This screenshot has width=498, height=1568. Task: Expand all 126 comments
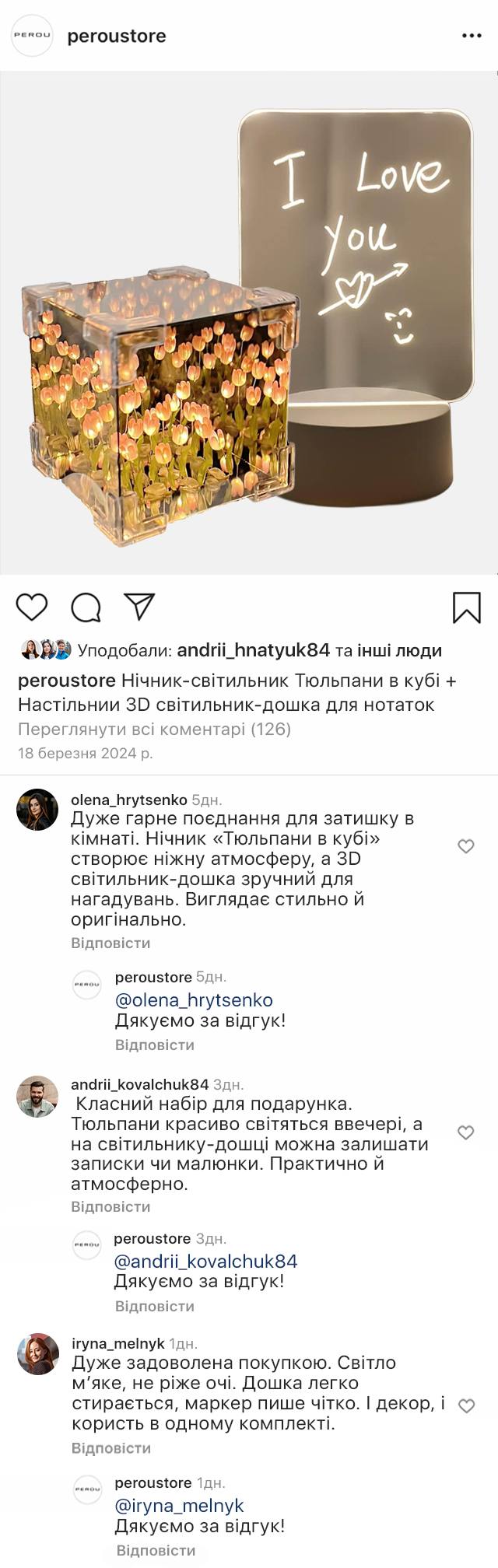[154, 730]
